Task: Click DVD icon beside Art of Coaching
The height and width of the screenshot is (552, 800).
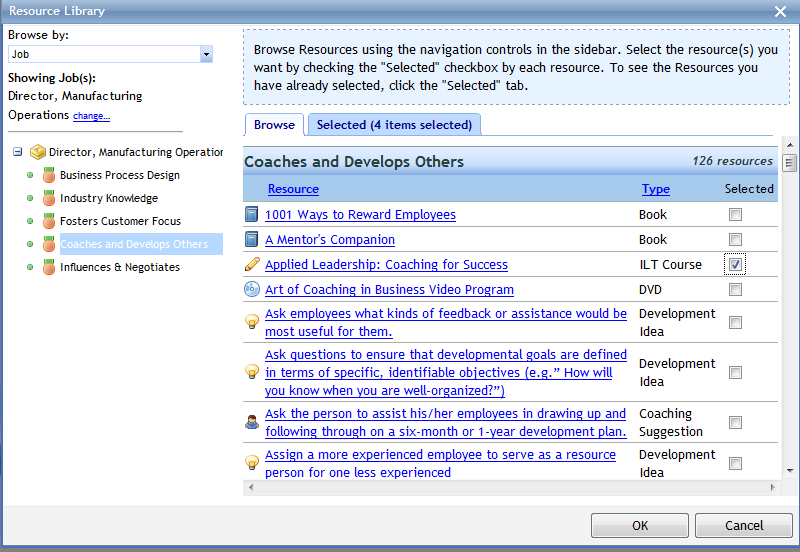Action: coord(252,290)
